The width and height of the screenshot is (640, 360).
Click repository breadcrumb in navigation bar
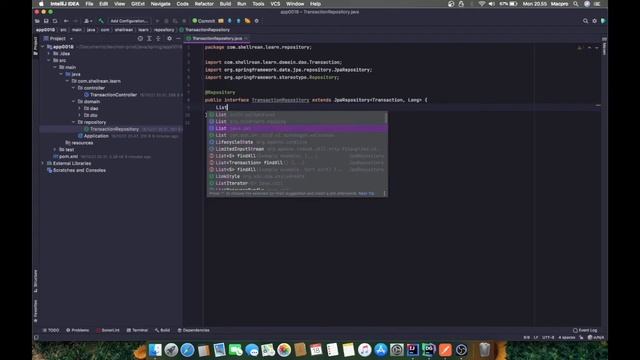tap(164, 30)
